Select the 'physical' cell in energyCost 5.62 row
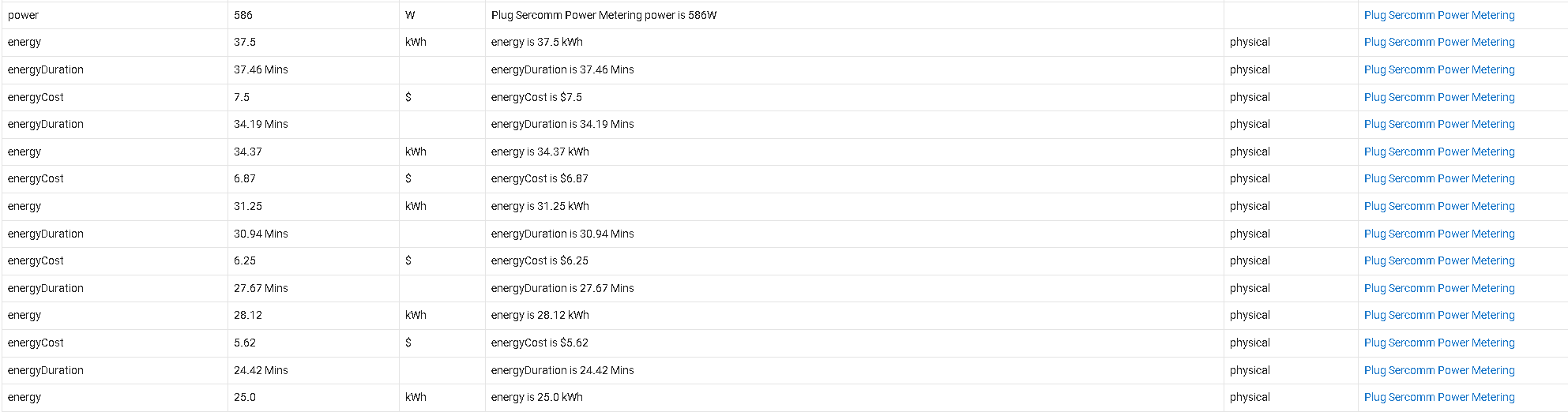This screenshot has height=412, width=1568. pyautogui.click(x=1250, y=343)
